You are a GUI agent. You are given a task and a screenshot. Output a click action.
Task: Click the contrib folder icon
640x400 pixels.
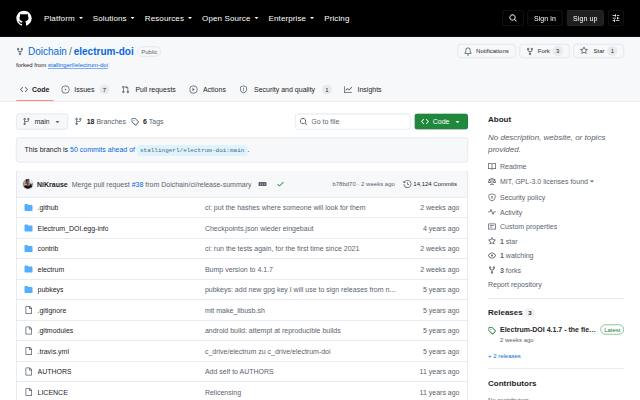click(28, 249)
